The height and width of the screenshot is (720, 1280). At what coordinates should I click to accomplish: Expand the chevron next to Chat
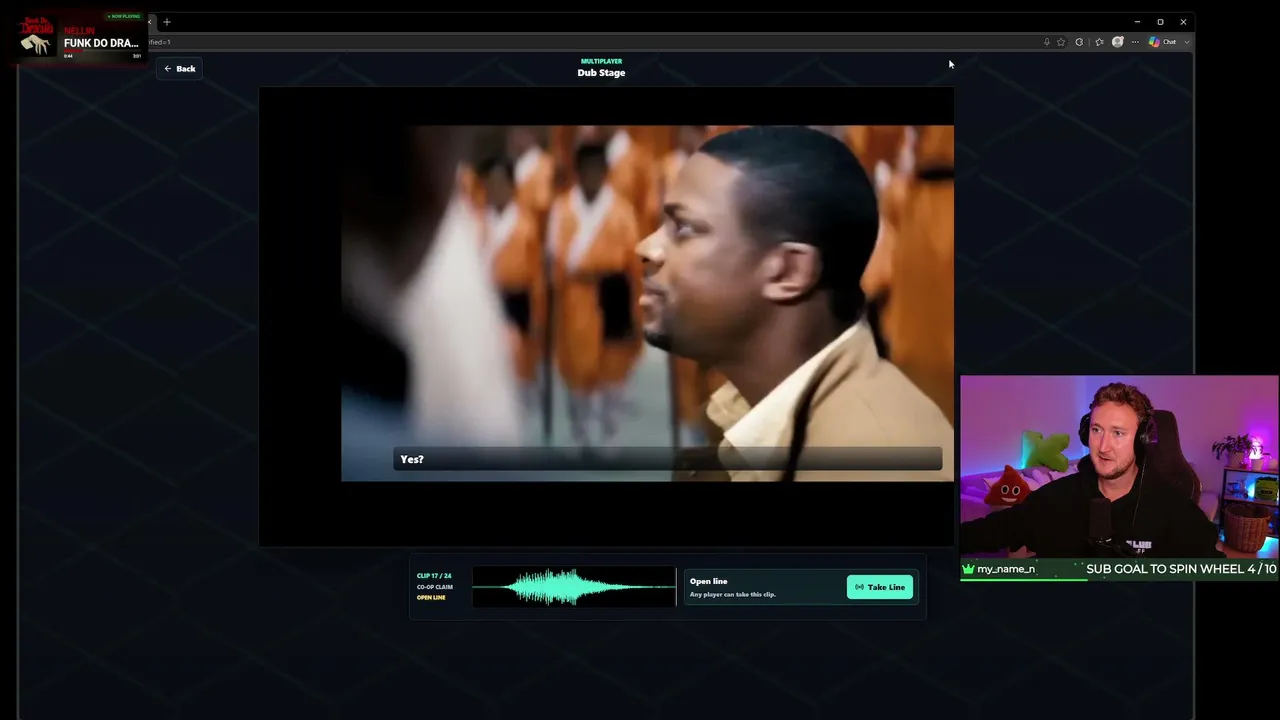point(1187,42)
